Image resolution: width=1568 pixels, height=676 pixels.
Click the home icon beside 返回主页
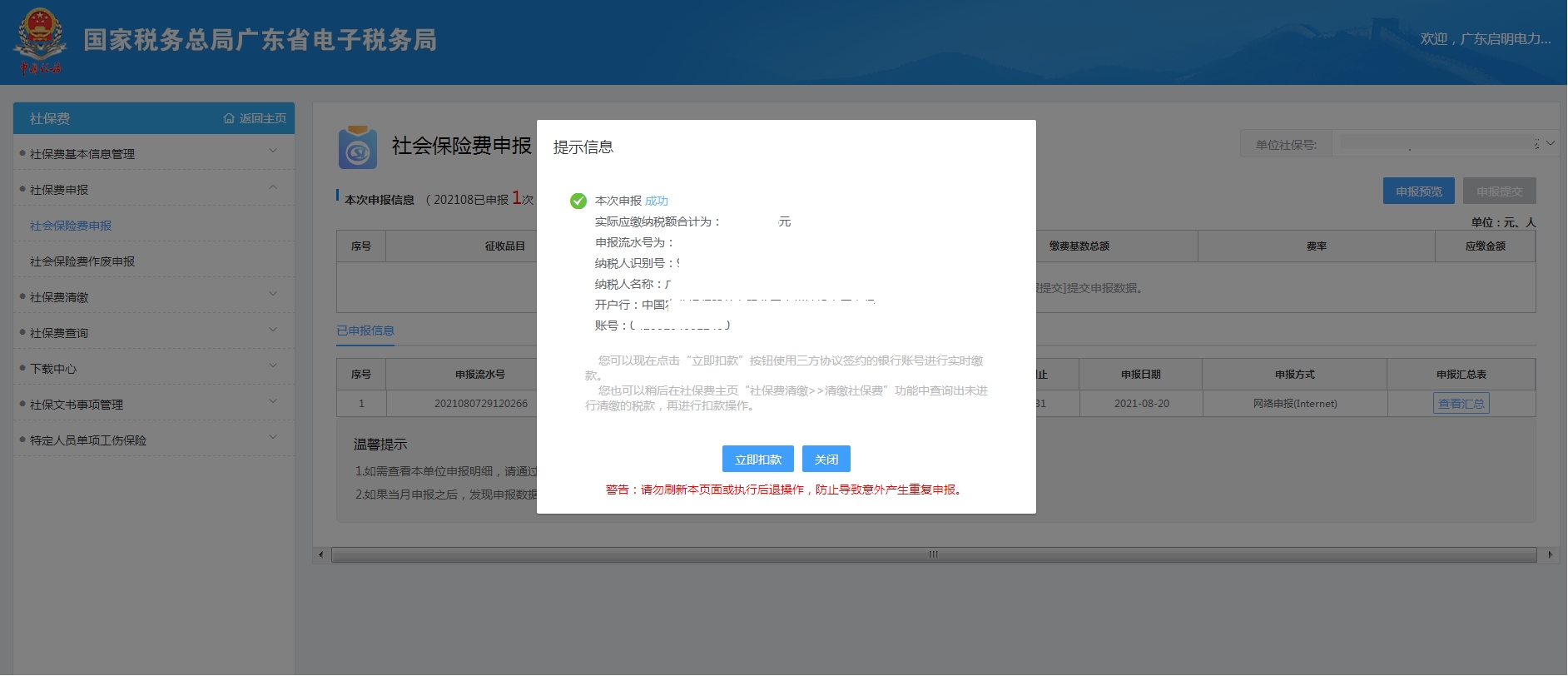[x=229, y=119]
